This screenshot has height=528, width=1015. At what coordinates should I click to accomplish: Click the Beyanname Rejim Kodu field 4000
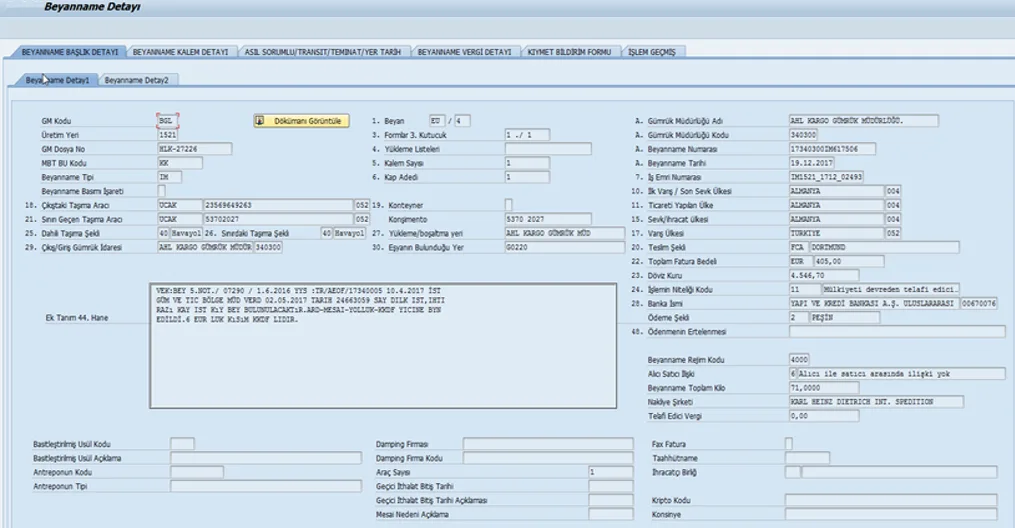point(799,360)
